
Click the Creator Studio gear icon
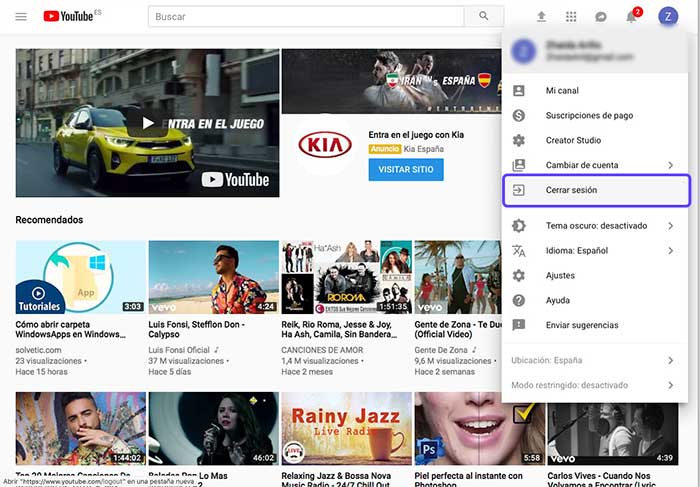[x=519, y=140]
